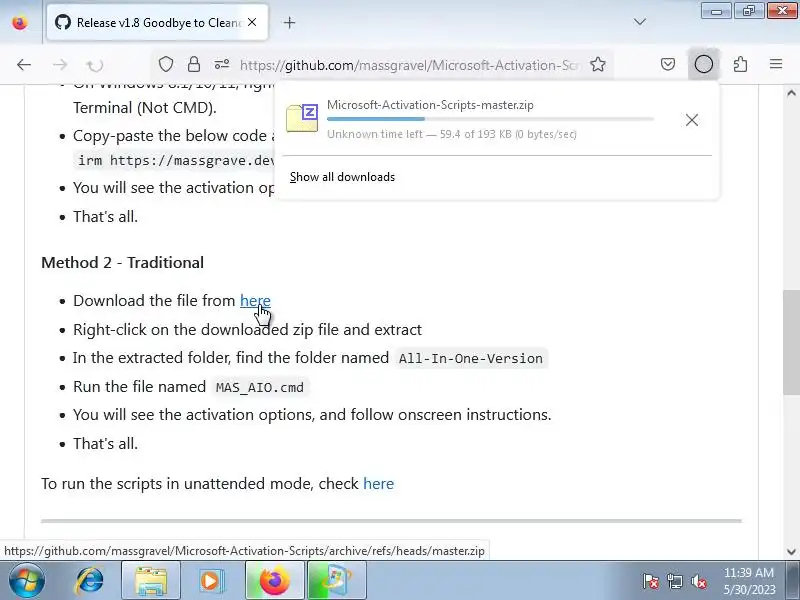Reload the current GitHub page
The width and height of the screenshot is (800, 600).
click(x=95, y=65)
